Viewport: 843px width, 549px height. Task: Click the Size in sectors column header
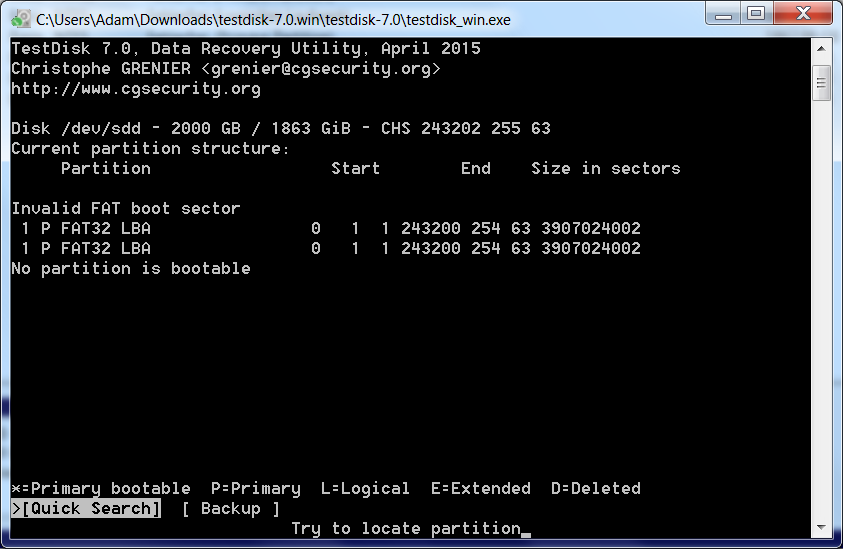tap(605, 168)
